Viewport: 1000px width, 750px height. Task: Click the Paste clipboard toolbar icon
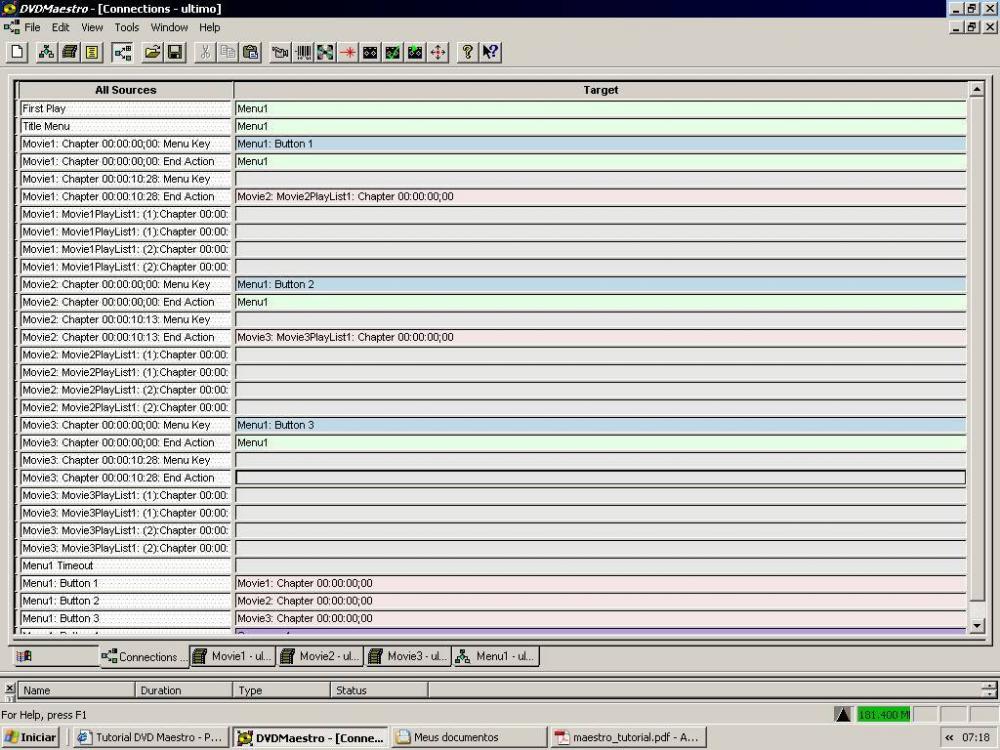[x=251, y=52]
